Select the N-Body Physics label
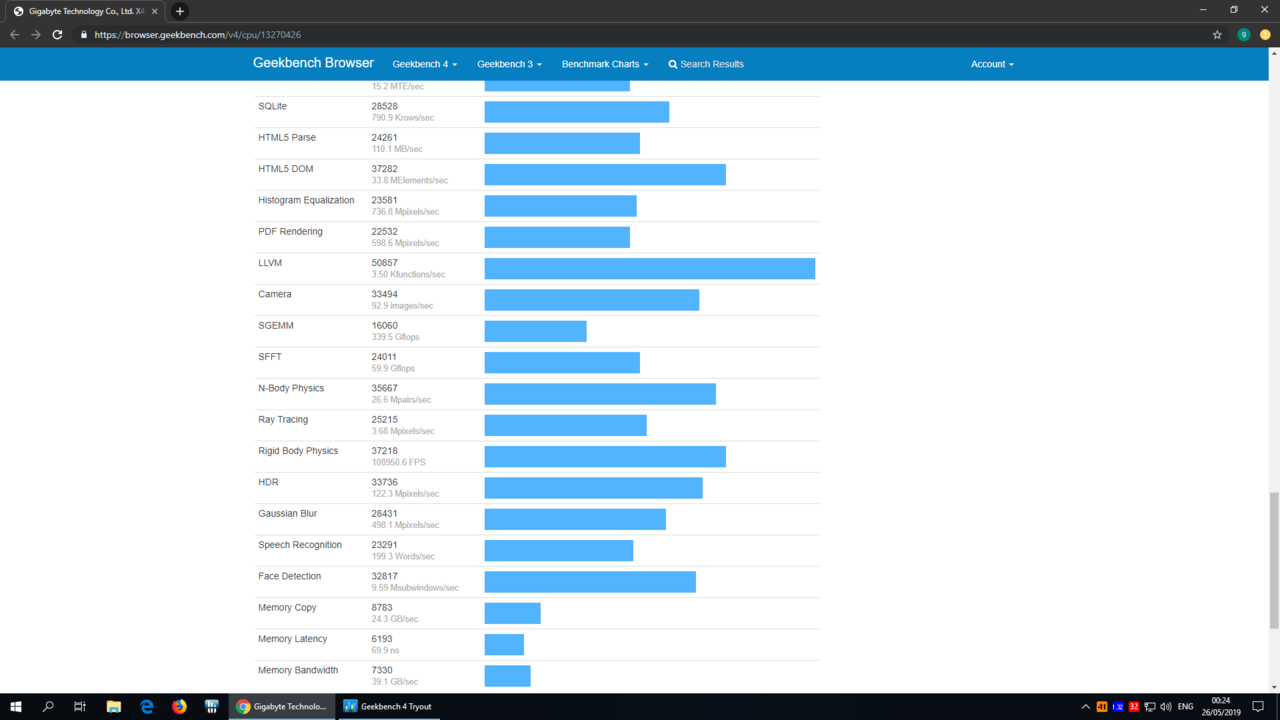 [x=291, y=388]
